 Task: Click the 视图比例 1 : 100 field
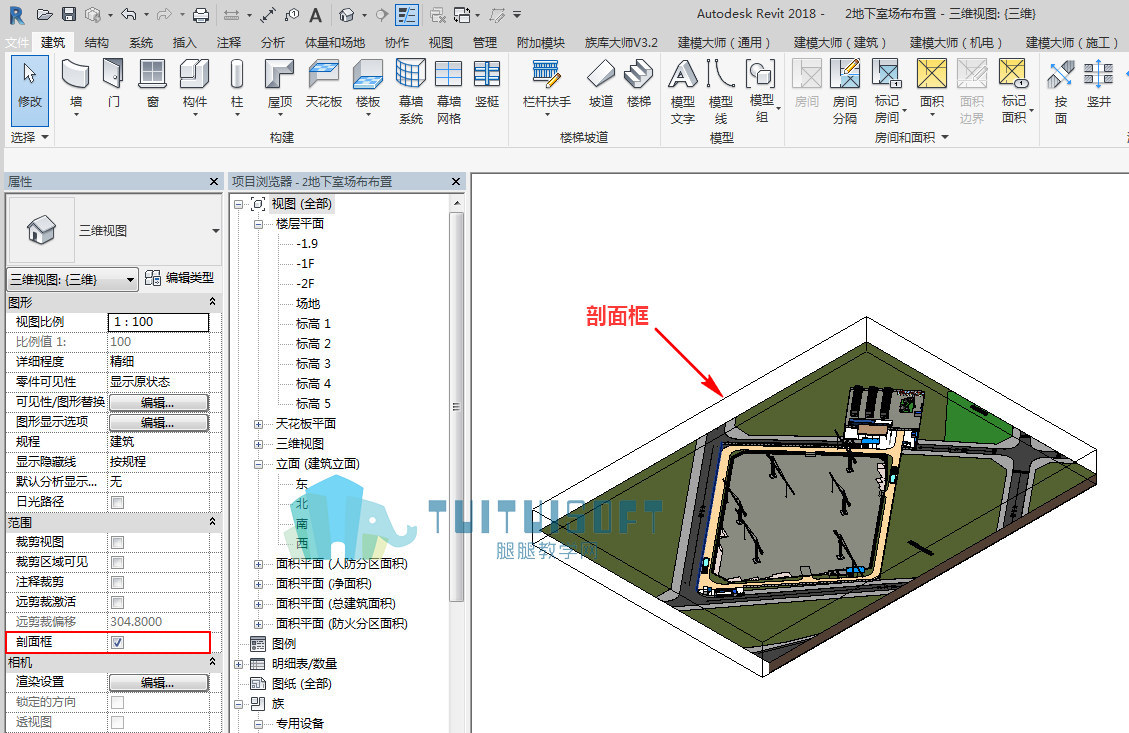[158, 322]
